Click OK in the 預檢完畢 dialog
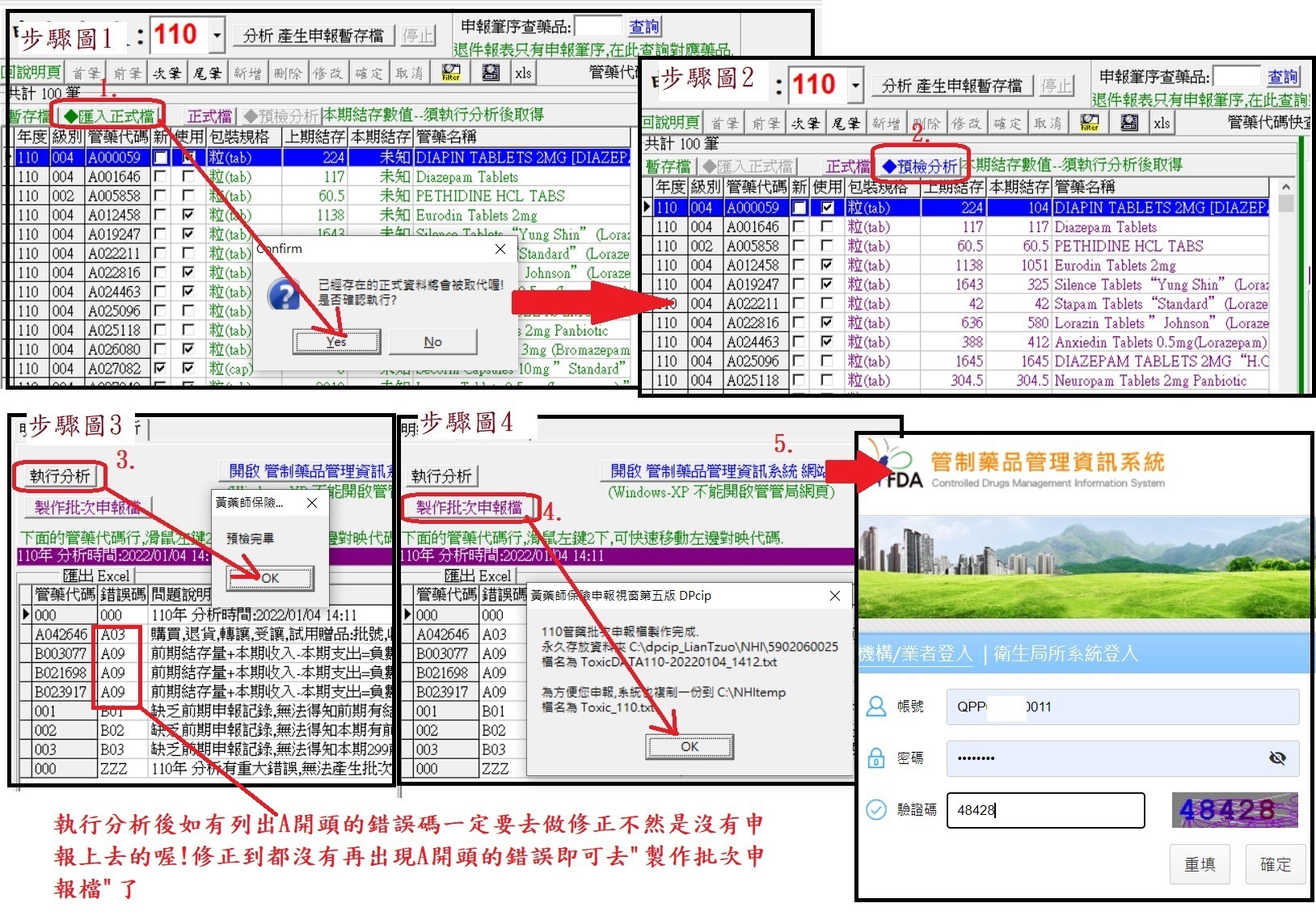 point(270,578)
